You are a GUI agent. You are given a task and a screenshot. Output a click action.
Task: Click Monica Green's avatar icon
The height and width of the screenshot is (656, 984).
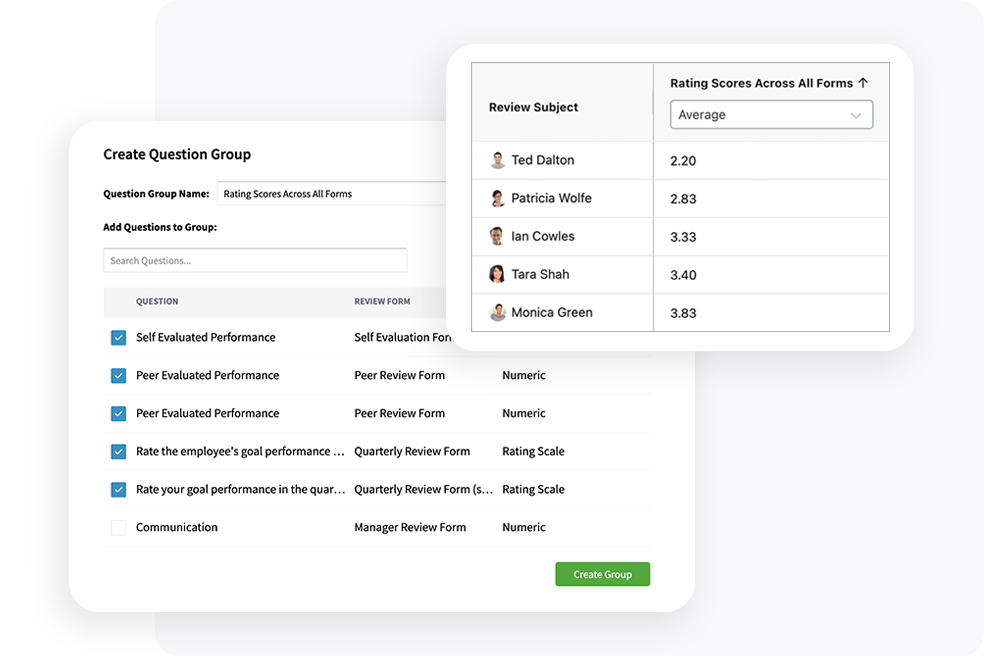point(497,312)
